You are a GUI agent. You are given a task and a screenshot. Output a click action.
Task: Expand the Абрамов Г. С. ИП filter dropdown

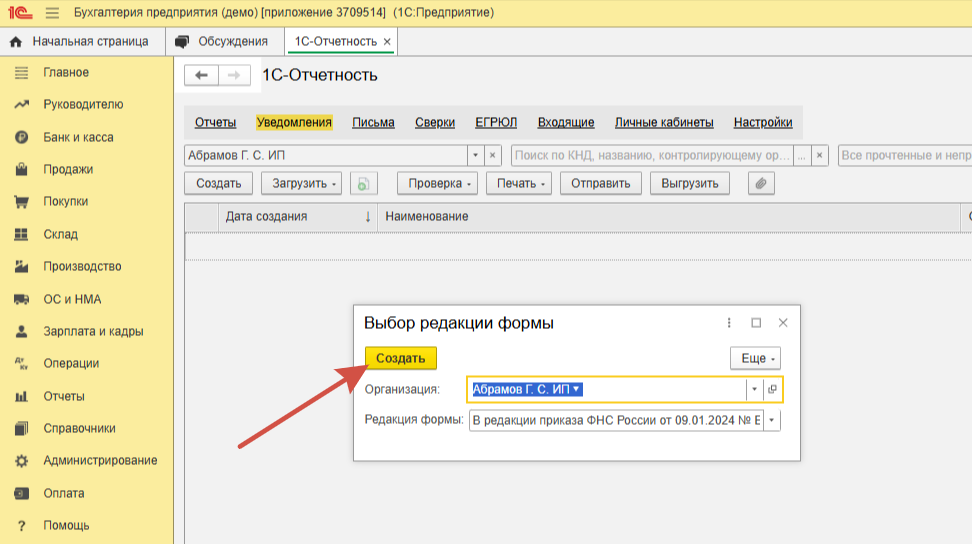[x=475, y=156]
